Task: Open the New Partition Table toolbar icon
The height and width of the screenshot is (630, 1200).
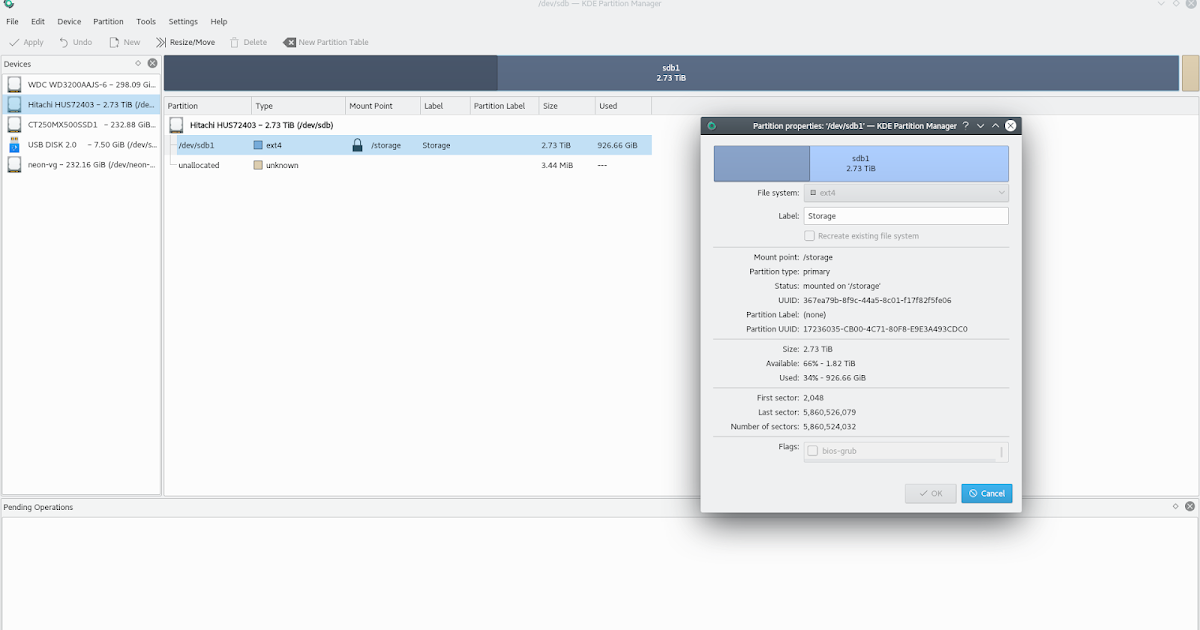Action: 288,42
